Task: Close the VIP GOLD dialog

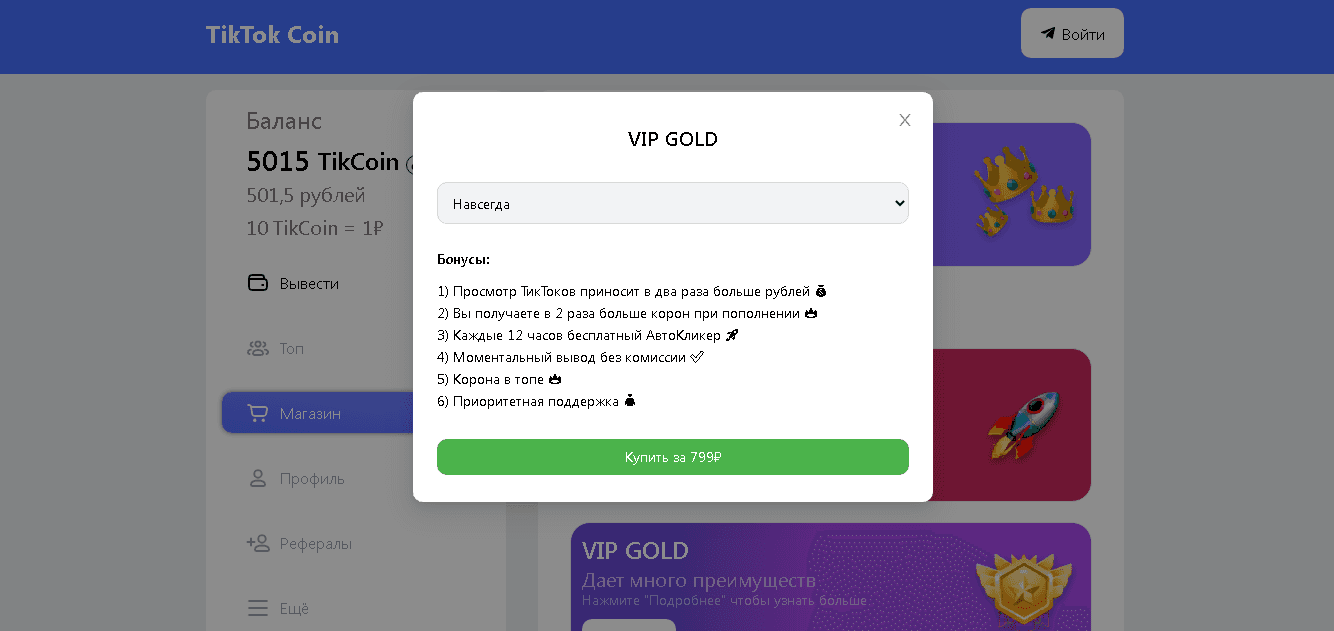Action: tap(905, 120)
